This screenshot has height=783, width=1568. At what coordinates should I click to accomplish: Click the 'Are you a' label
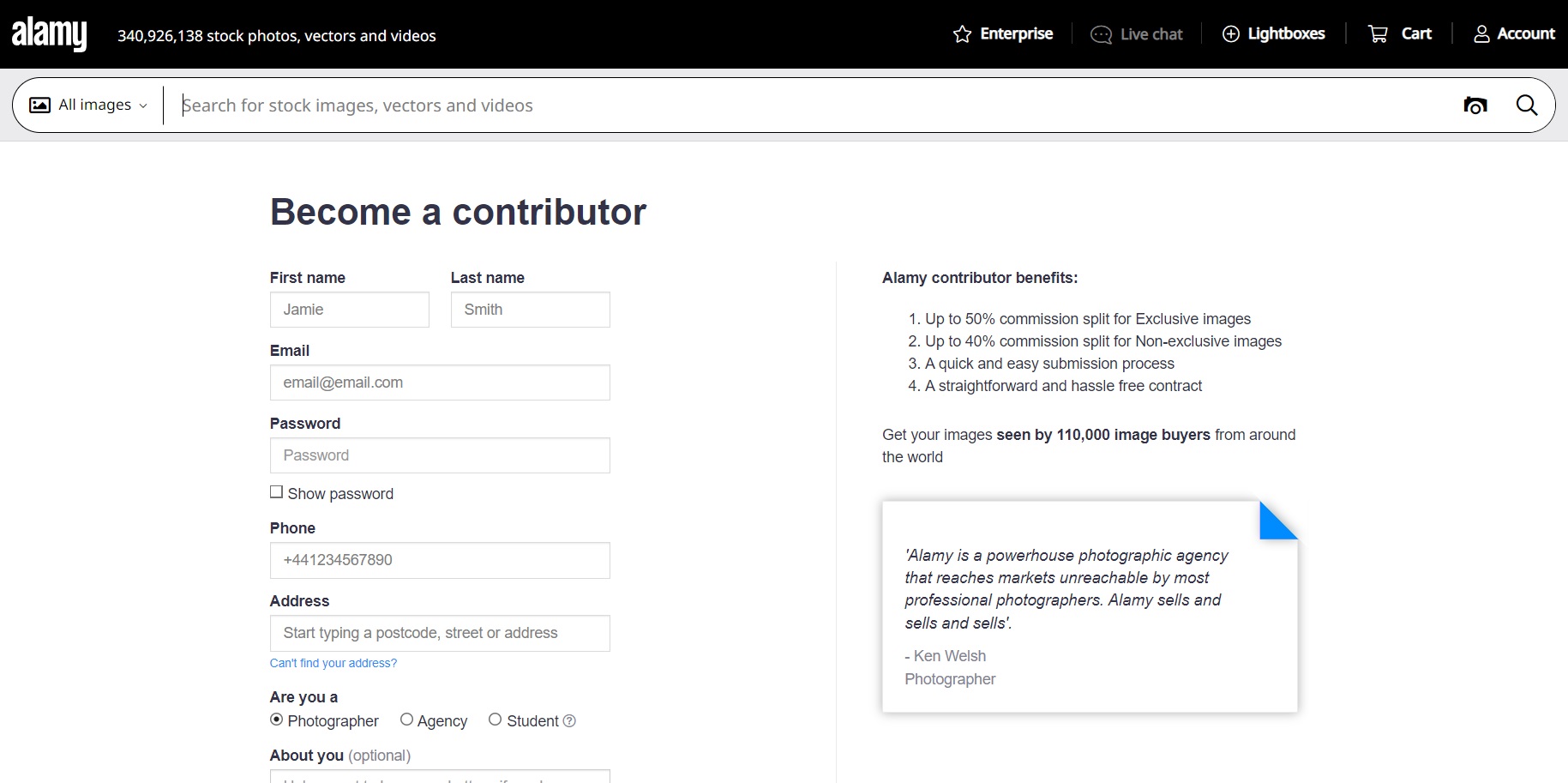pyautogui.click(x=303, y=697)
